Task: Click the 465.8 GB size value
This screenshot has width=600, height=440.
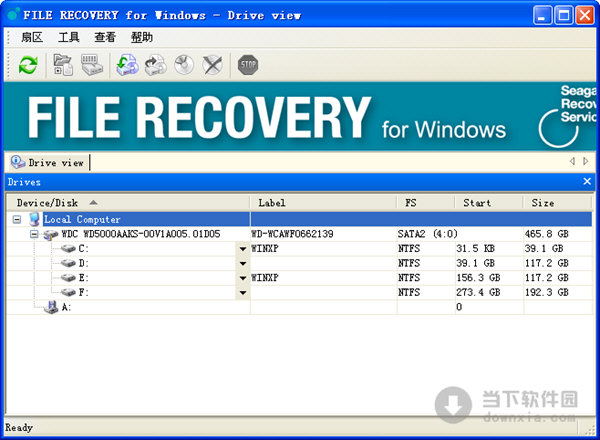Action: (x=546, y=234)
